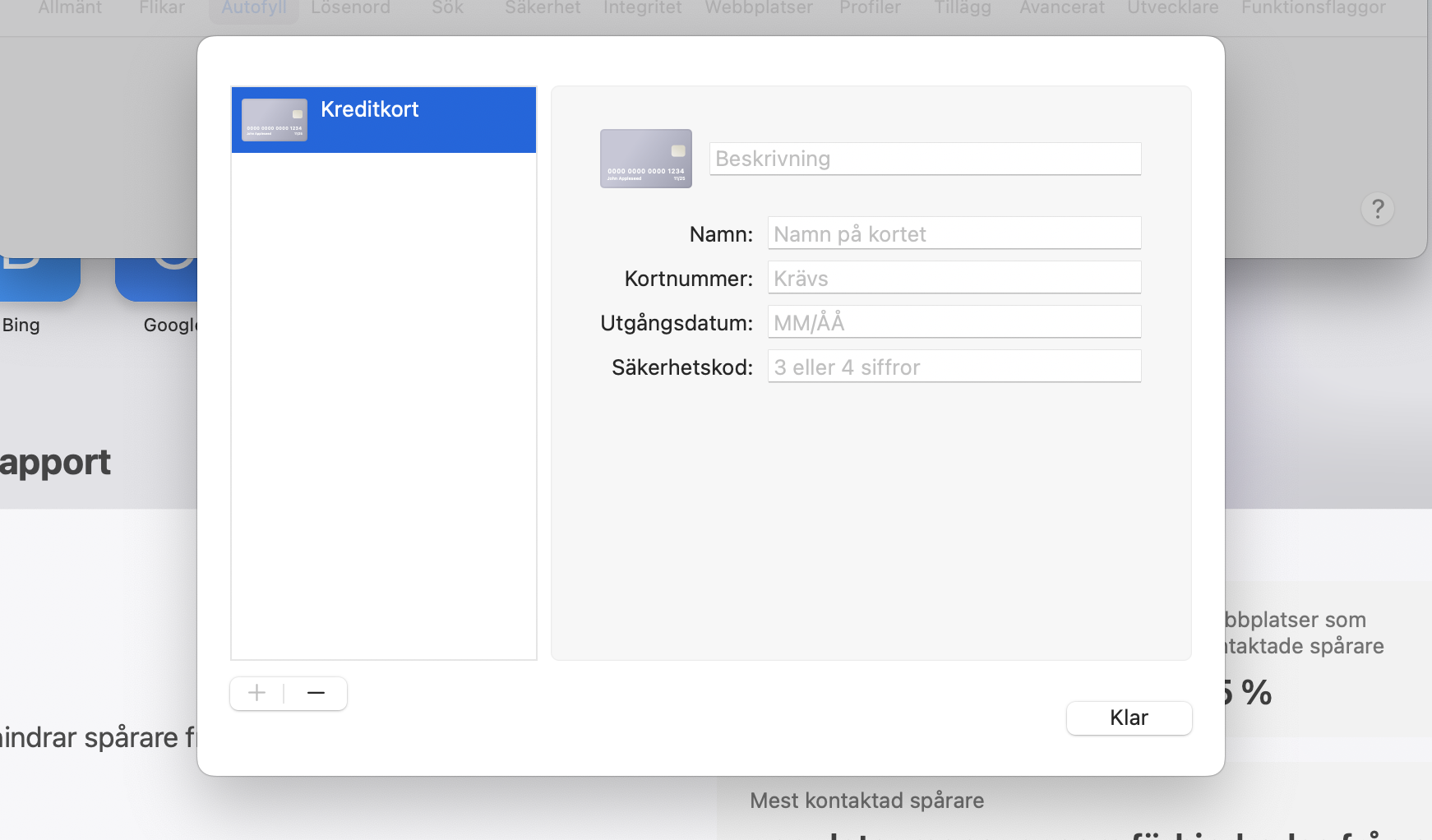
Task: Click the Kortnummer field
Action: (x=954, y=278)
